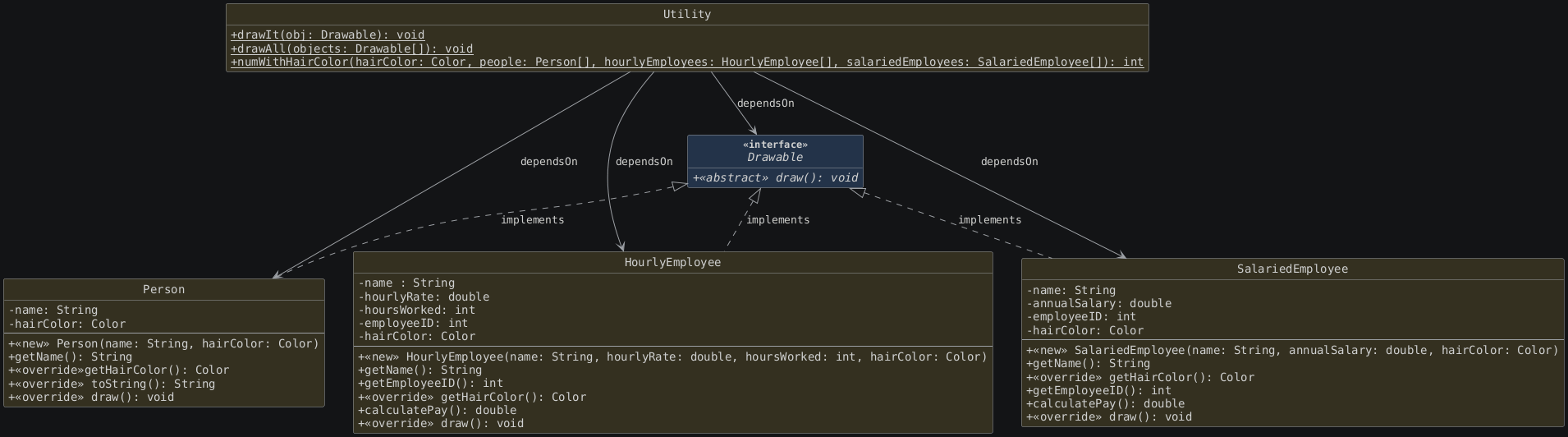Click getHairColor() override in Person
Screen dimensions: 1568x437
point(118,370)
